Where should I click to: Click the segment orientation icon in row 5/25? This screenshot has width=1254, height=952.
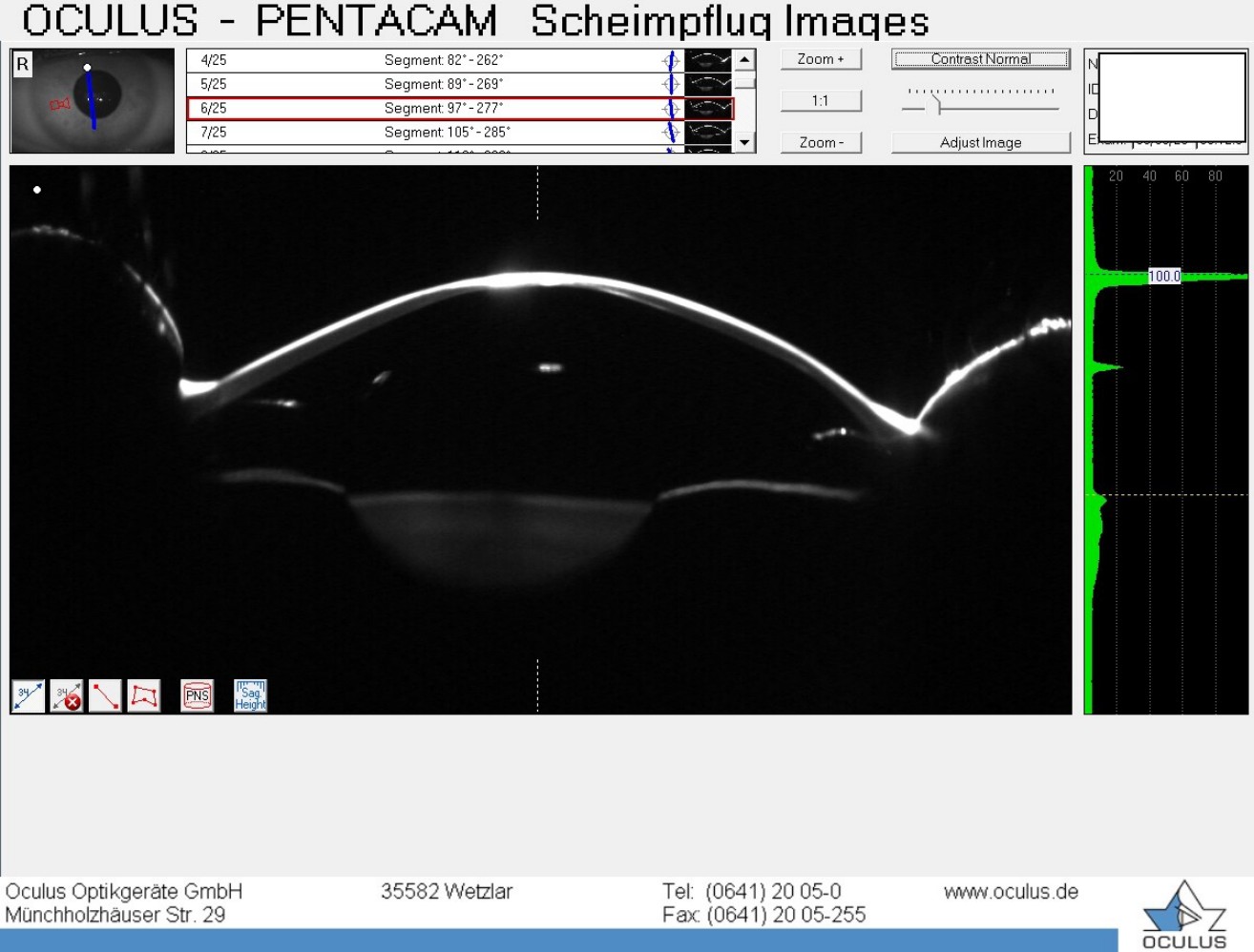pos(671,84)
